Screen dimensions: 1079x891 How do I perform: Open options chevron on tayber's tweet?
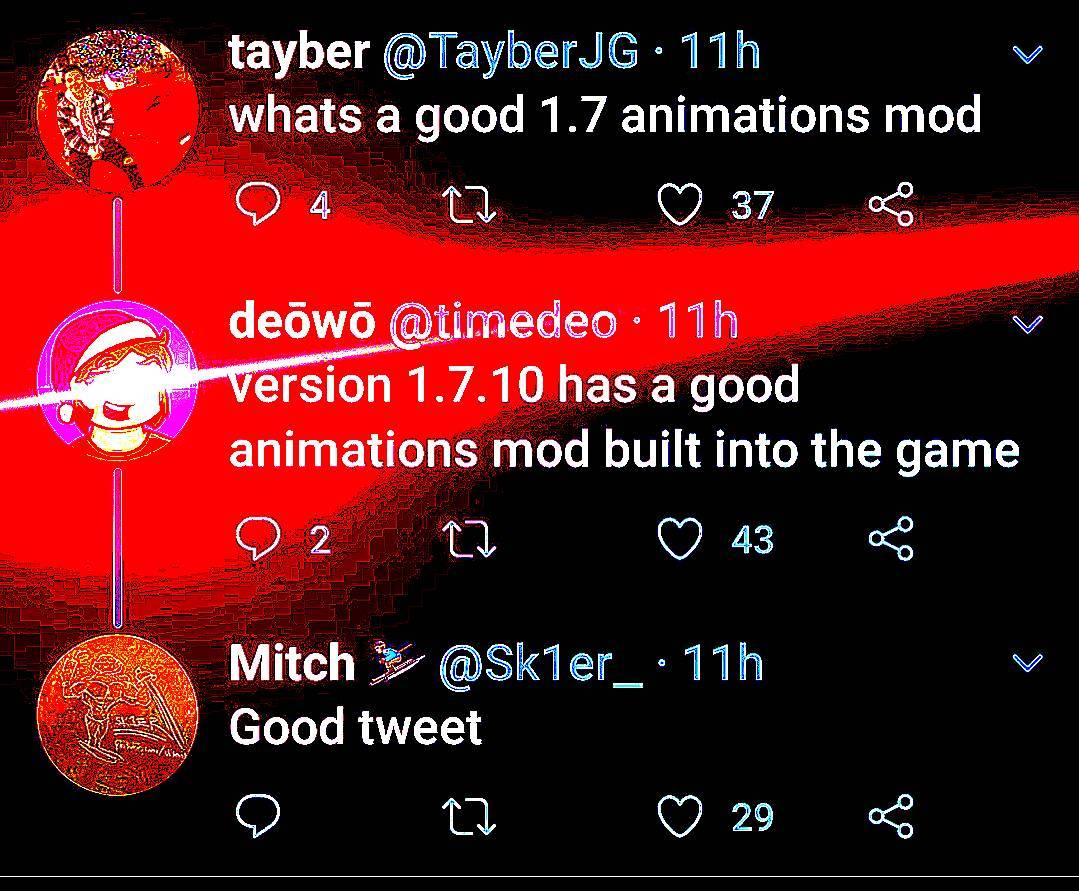coord(1028,54)
